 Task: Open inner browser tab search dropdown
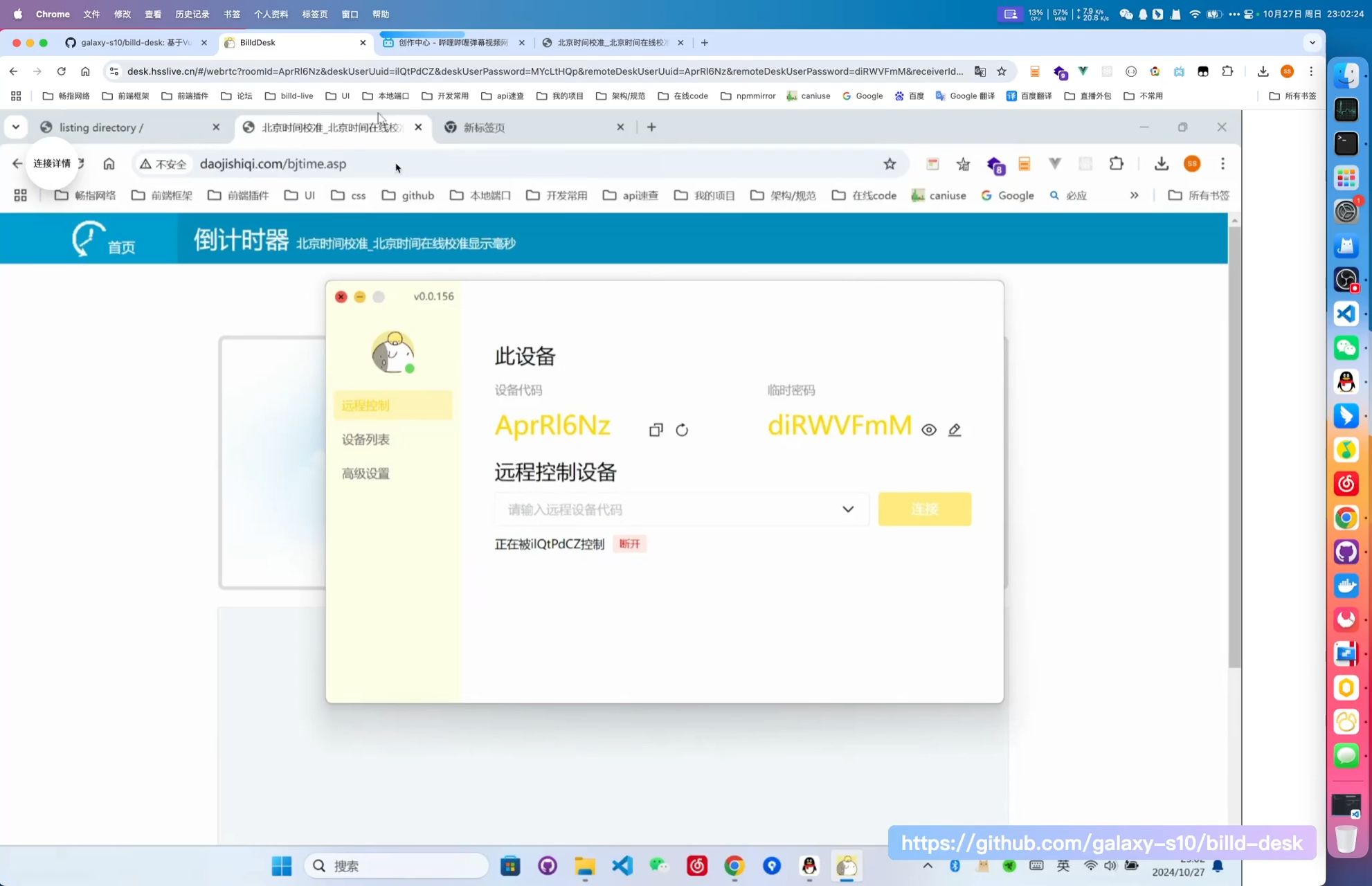click(x=15, y=127)
